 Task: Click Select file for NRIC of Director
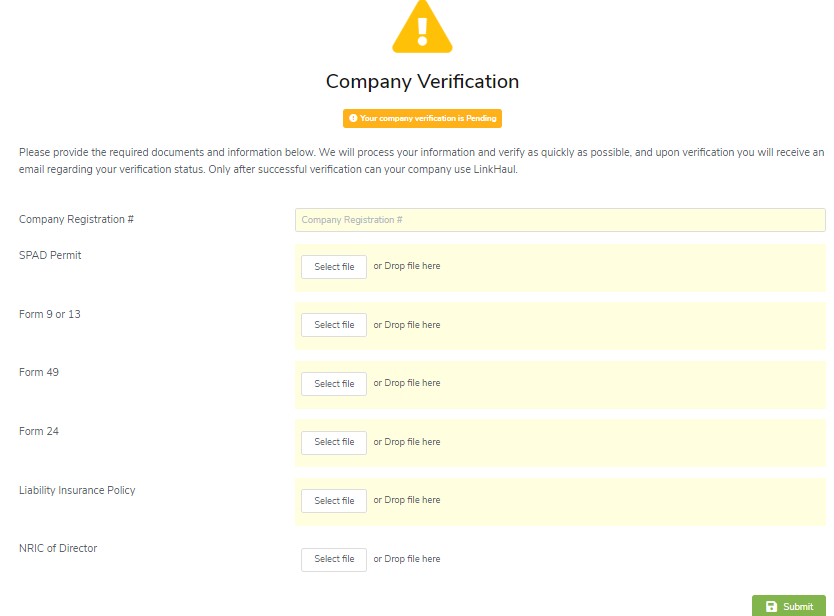(334, 559)
